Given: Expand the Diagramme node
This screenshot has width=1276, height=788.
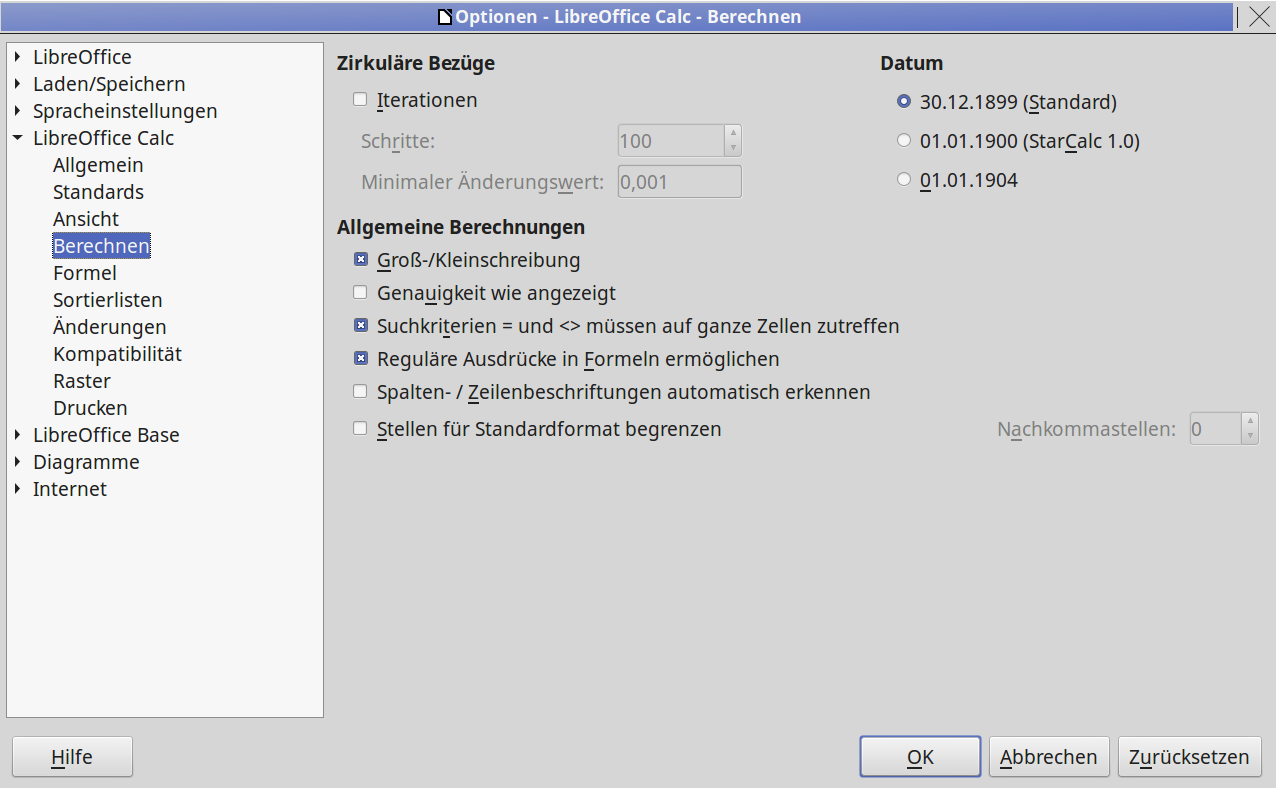Looking at the screenshot, I should tap(18, 462).
